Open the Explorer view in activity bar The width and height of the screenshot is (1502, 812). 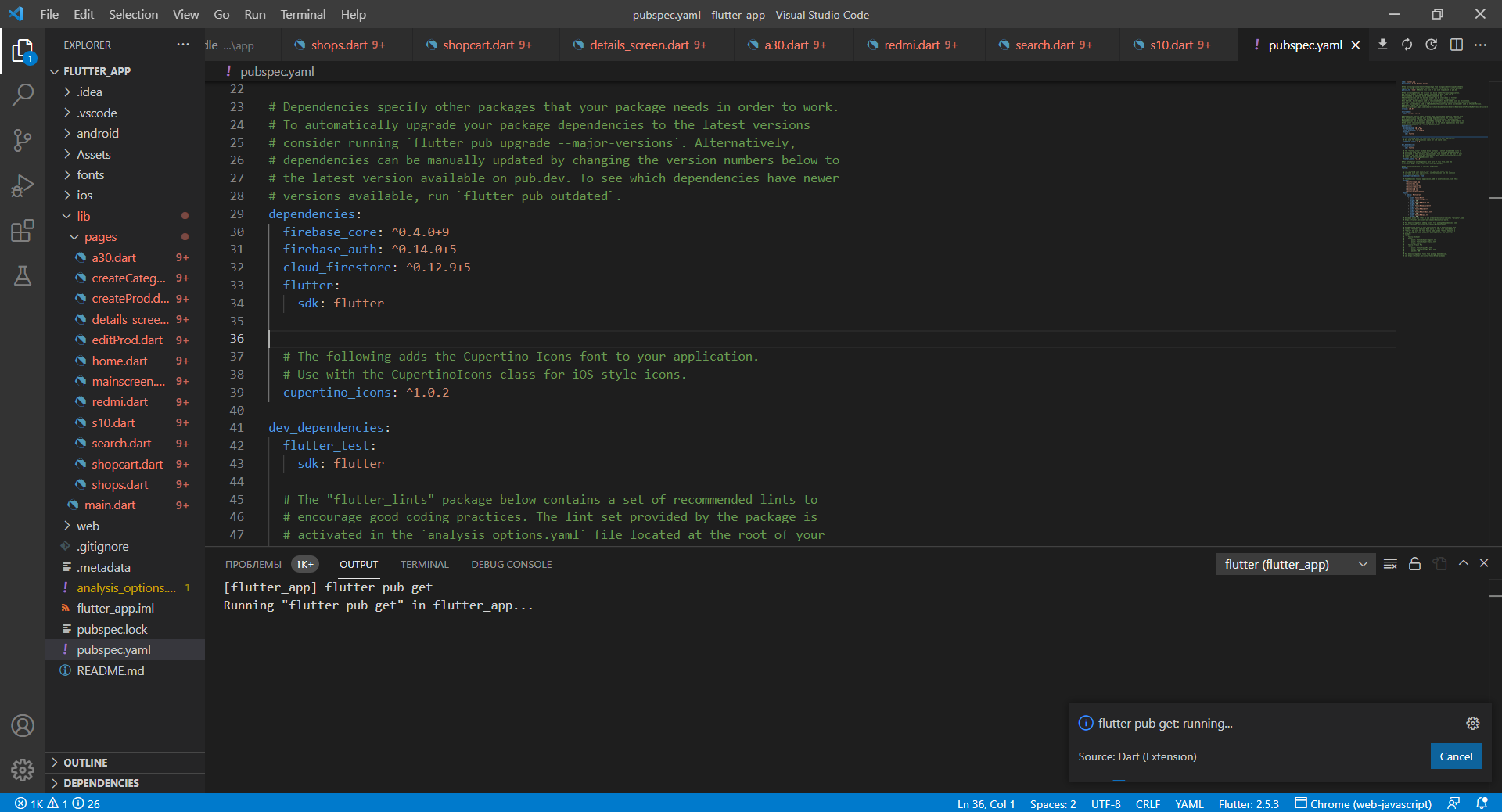pos(23,52)
